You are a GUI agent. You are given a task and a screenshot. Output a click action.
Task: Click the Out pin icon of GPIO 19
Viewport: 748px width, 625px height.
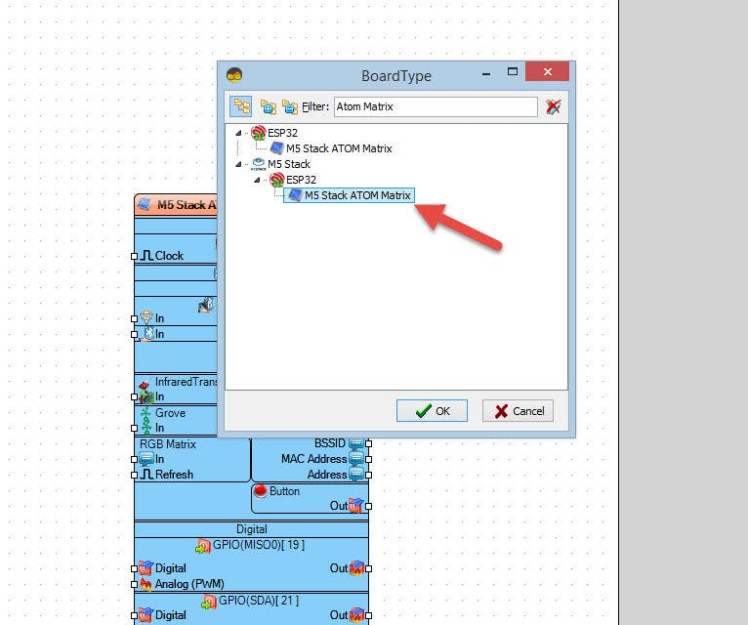(x=356, y=568)
